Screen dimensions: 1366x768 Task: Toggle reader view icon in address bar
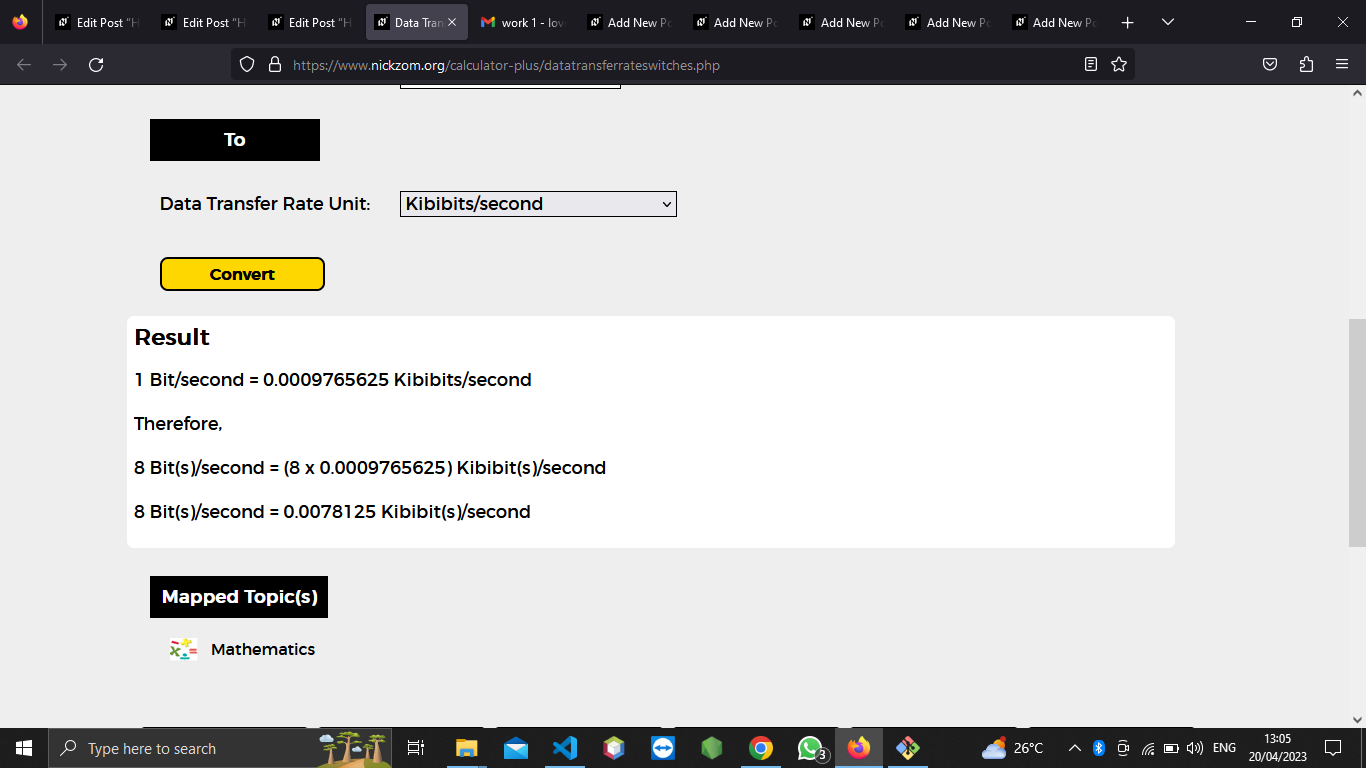(x=1091, y=65)
